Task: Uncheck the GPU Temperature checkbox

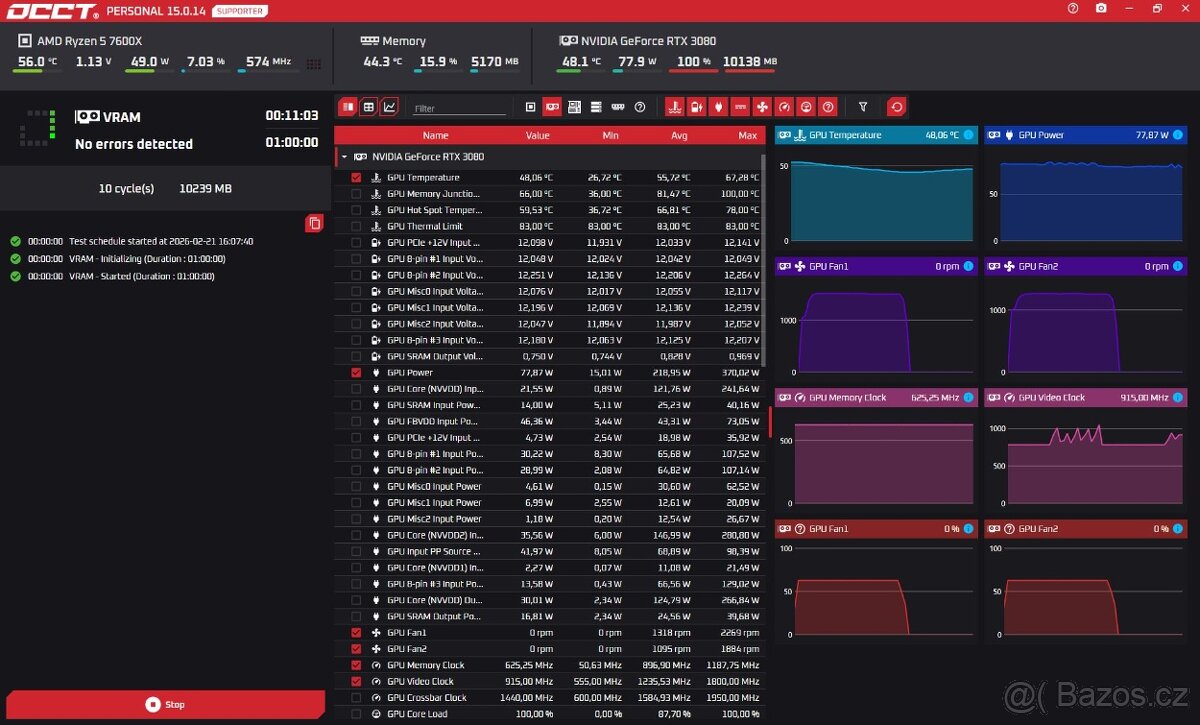Action: click(x=356, y=178)
